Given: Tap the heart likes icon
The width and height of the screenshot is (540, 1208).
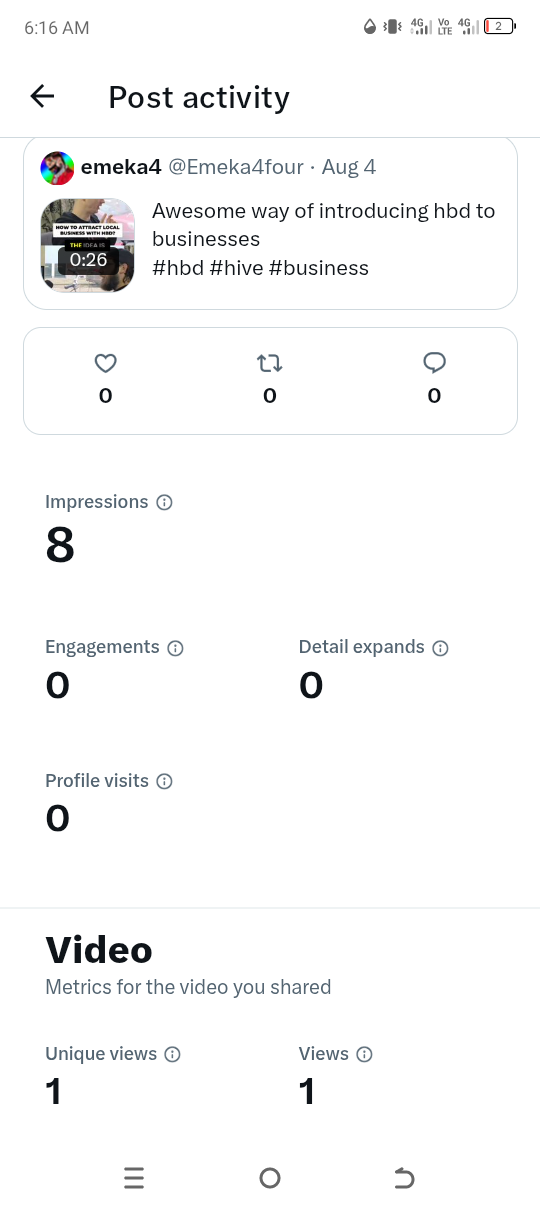Looking at the screenshot, I should click(105, 364).
